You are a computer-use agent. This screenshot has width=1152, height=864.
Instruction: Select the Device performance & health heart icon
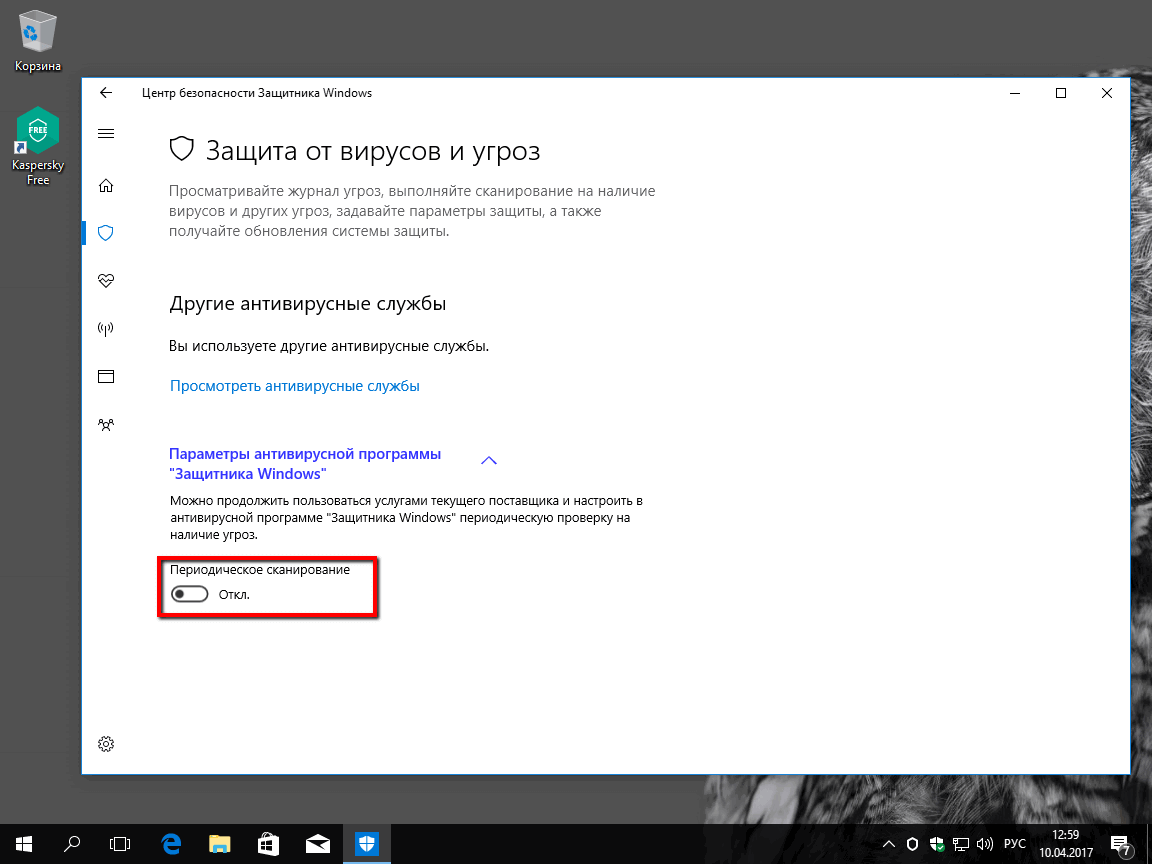pos(106,280)
